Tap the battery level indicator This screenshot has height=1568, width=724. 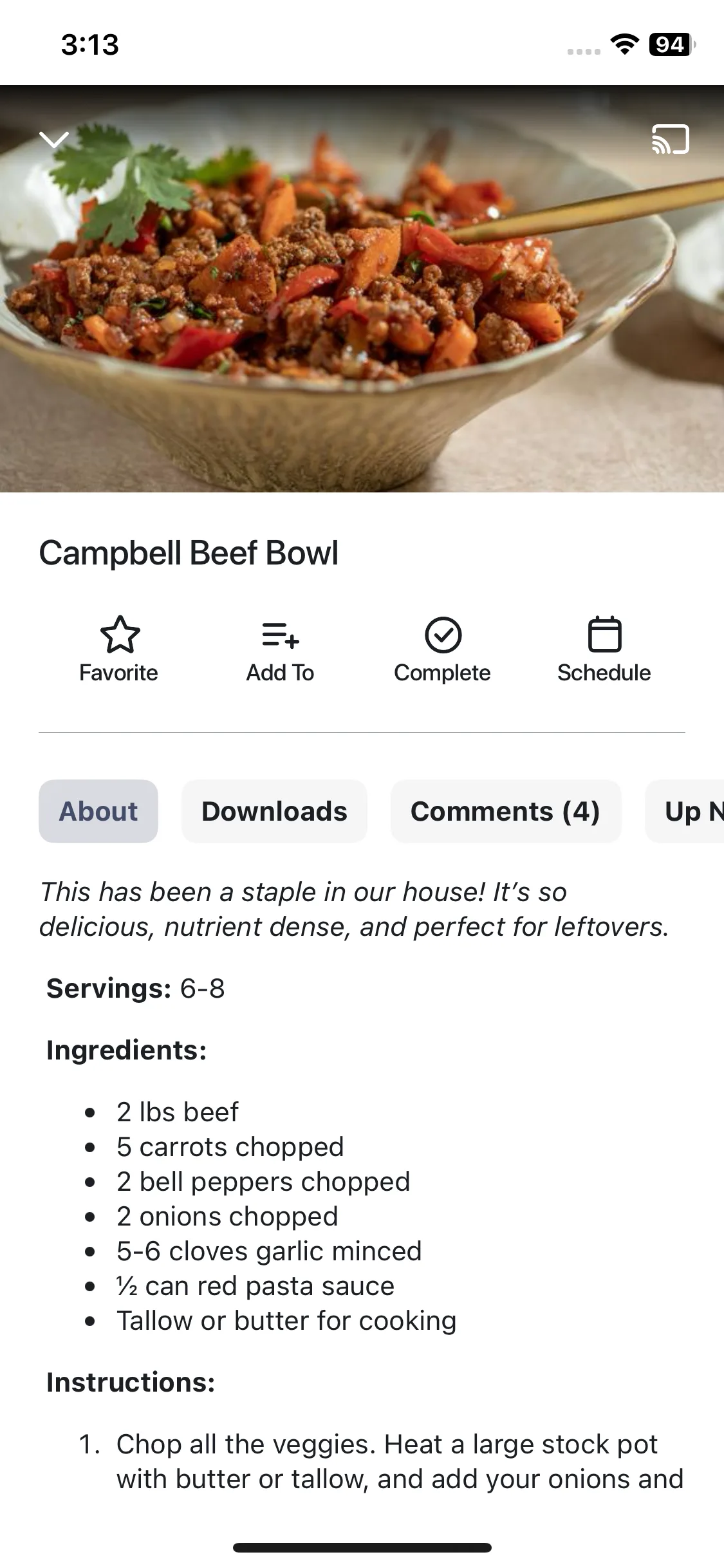tap(671, 44)
